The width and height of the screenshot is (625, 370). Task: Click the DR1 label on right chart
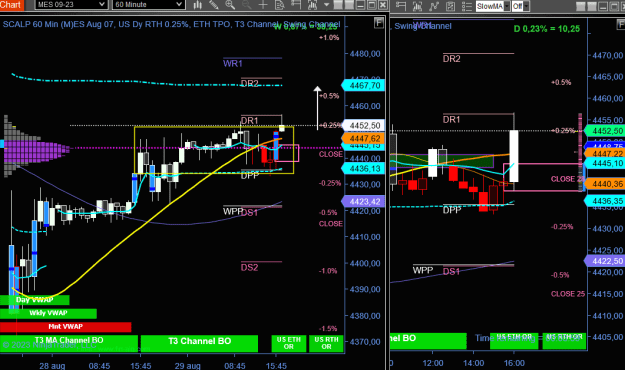452,119
